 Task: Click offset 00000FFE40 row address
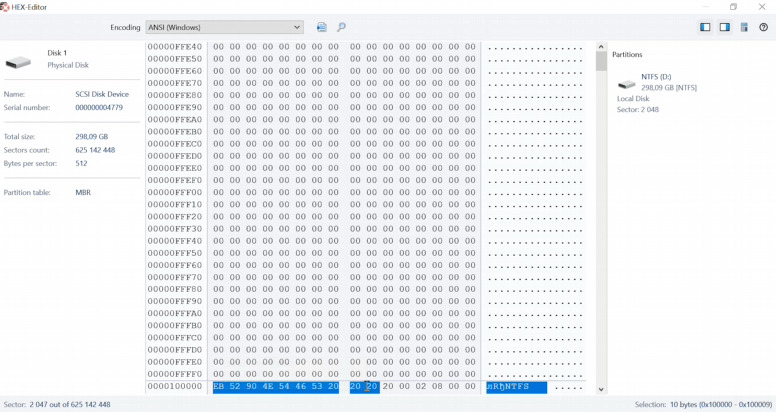[175, 47]
